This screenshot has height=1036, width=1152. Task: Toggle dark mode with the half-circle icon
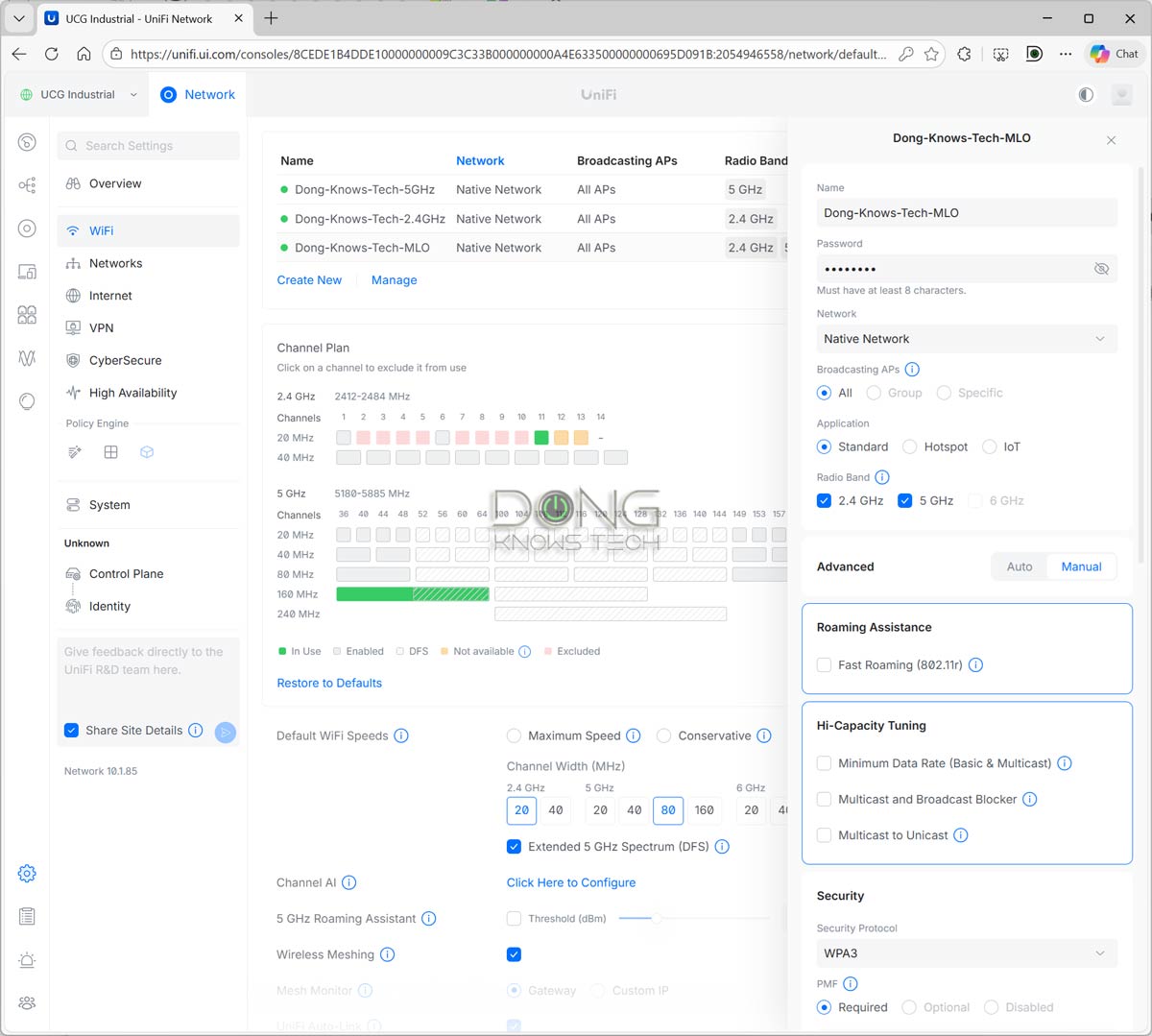point(1086,94)
